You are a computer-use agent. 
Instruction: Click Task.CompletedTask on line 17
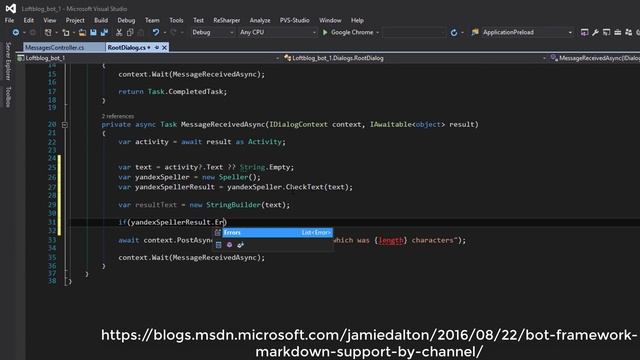pos(186,92)
